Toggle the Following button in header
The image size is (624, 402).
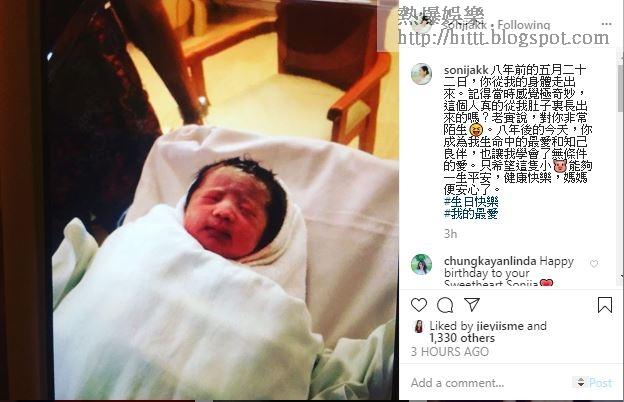[524, 25]
